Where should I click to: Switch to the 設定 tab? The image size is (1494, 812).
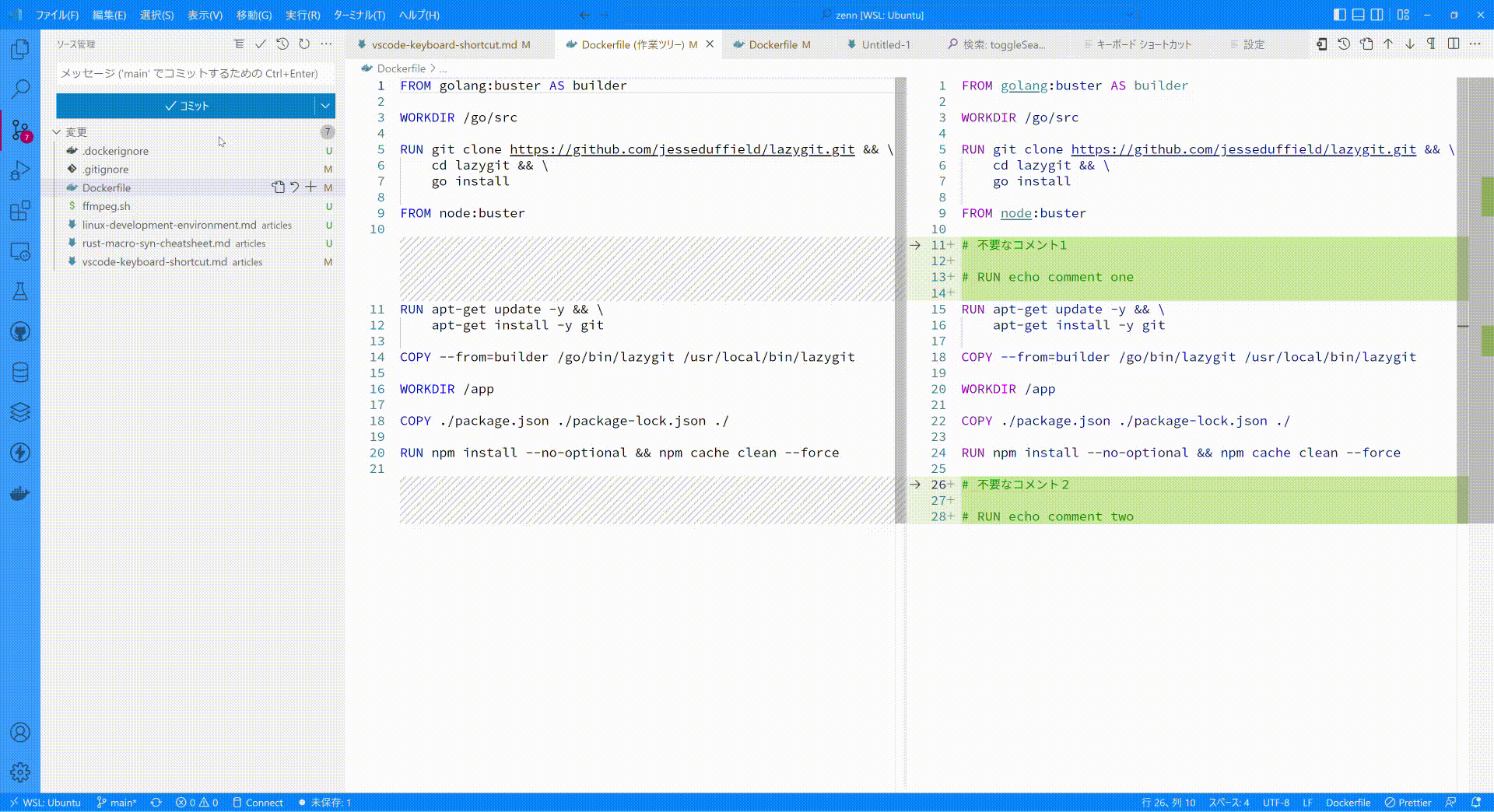click(1253, 44)
